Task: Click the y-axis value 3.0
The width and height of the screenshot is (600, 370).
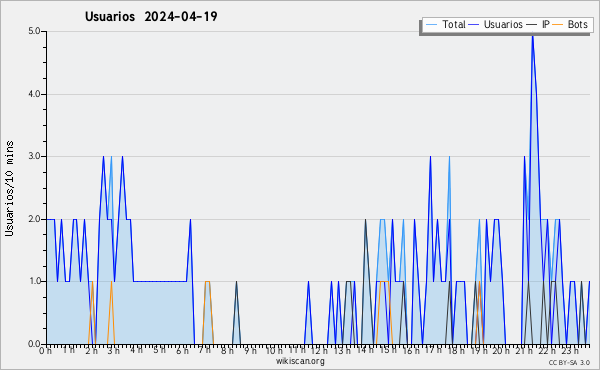Action: (34, 156)
